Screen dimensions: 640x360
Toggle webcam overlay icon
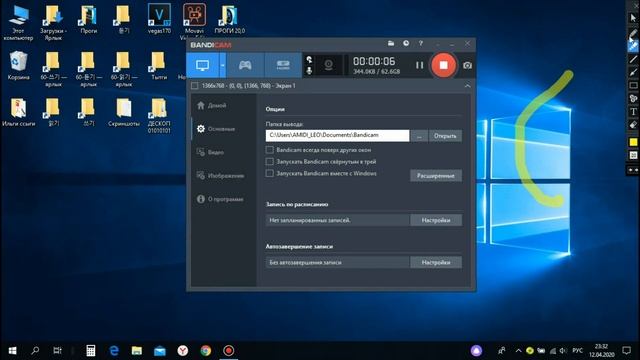tap(328, 65)
